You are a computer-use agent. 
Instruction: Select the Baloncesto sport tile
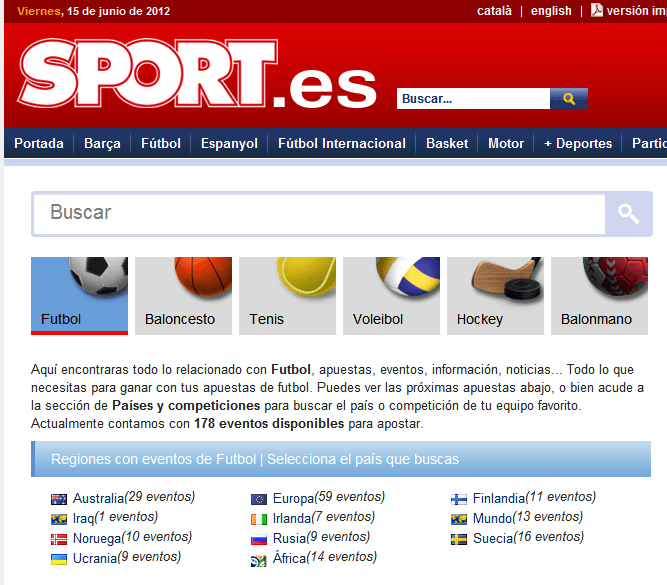click(183, 295)
